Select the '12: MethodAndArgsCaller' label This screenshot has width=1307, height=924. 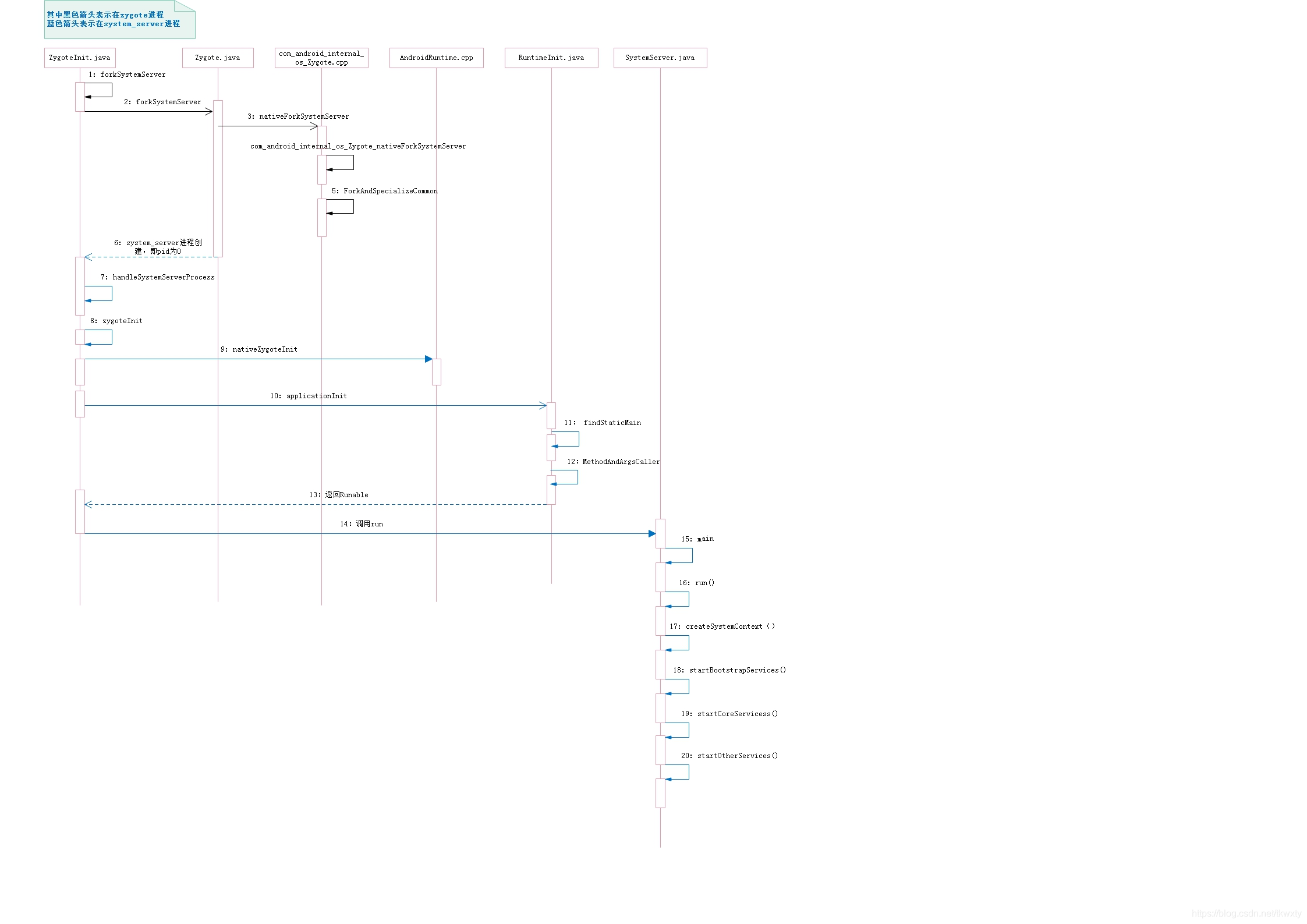[614, 462]
